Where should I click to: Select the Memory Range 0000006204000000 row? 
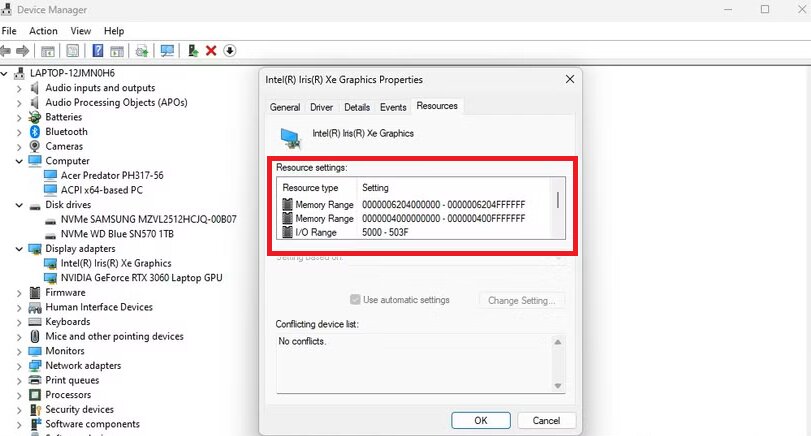click(x=415, y=205)
